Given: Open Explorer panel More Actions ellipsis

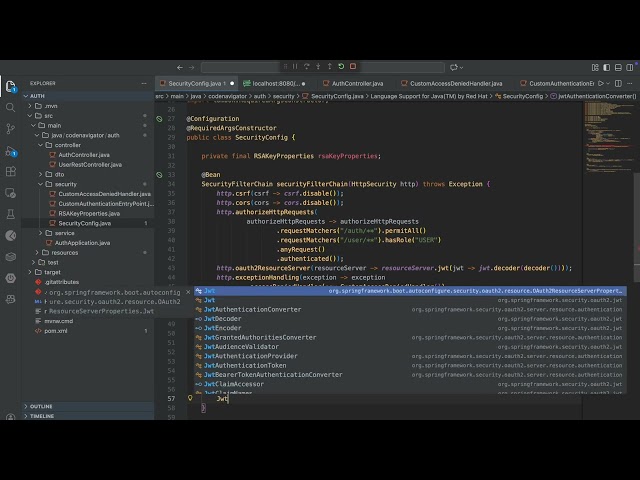Looking at the screenshot, I should [x=144, y=83].
